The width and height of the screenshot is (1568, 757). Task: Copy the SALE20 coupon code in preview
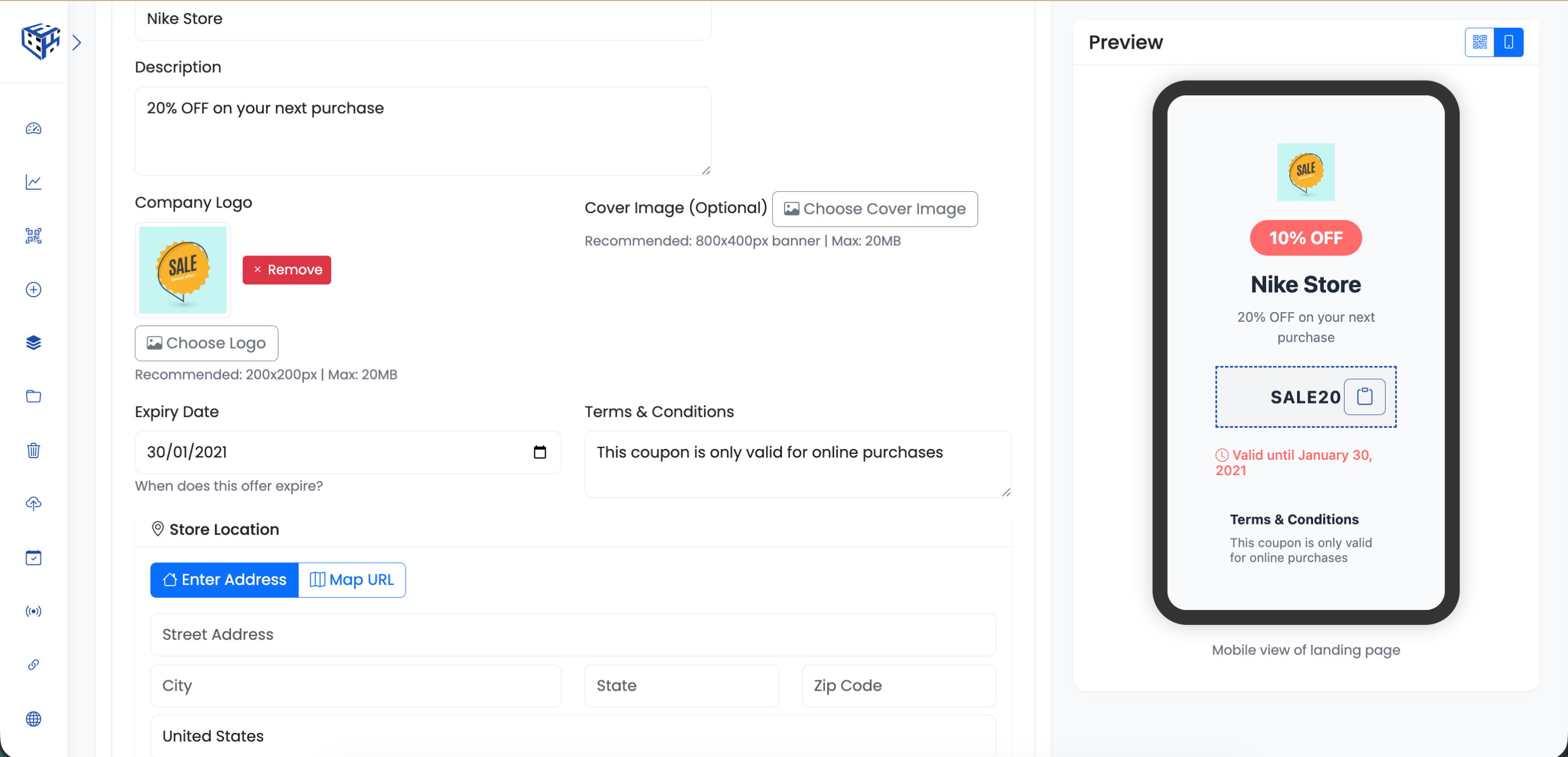pyautogui.click(x=1365, y=397)
